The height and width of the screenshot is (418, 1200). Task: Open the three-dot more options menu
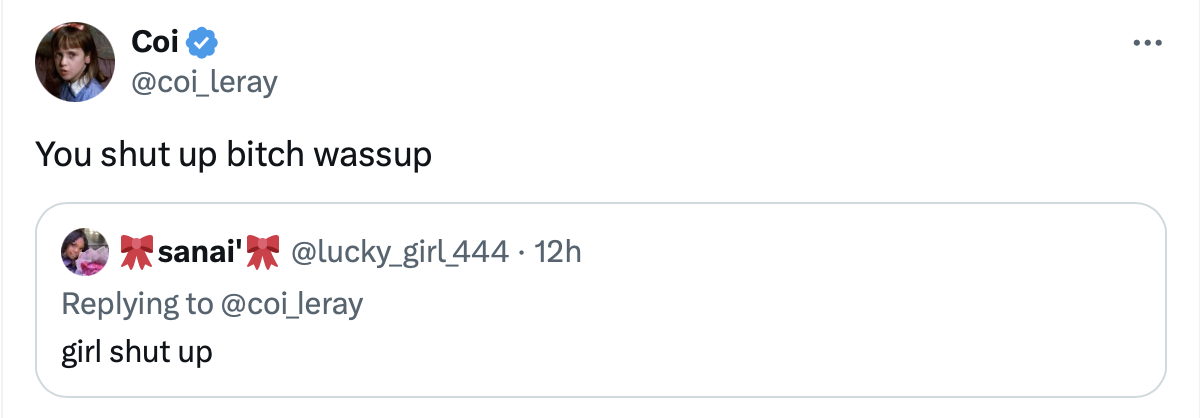[1146, 44]
